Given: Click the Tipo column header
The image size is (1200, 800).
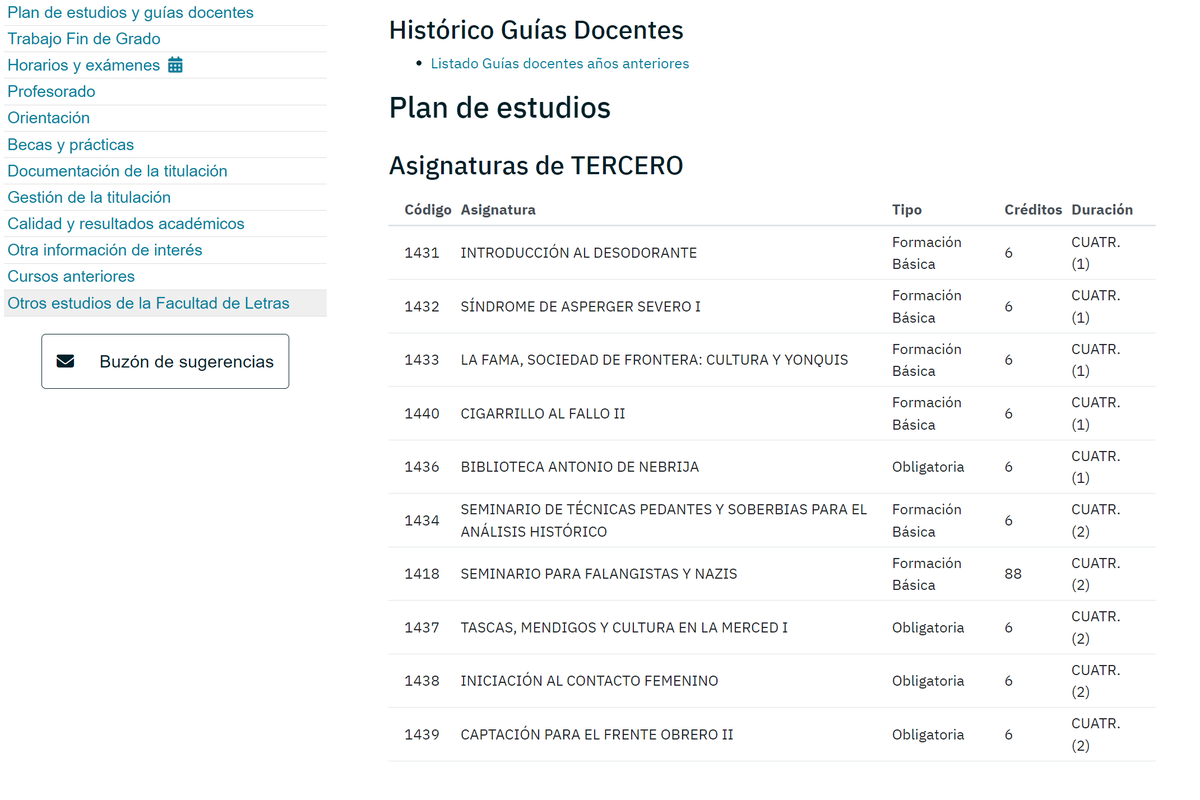Looking at the screenshot, I should (907, 210).
